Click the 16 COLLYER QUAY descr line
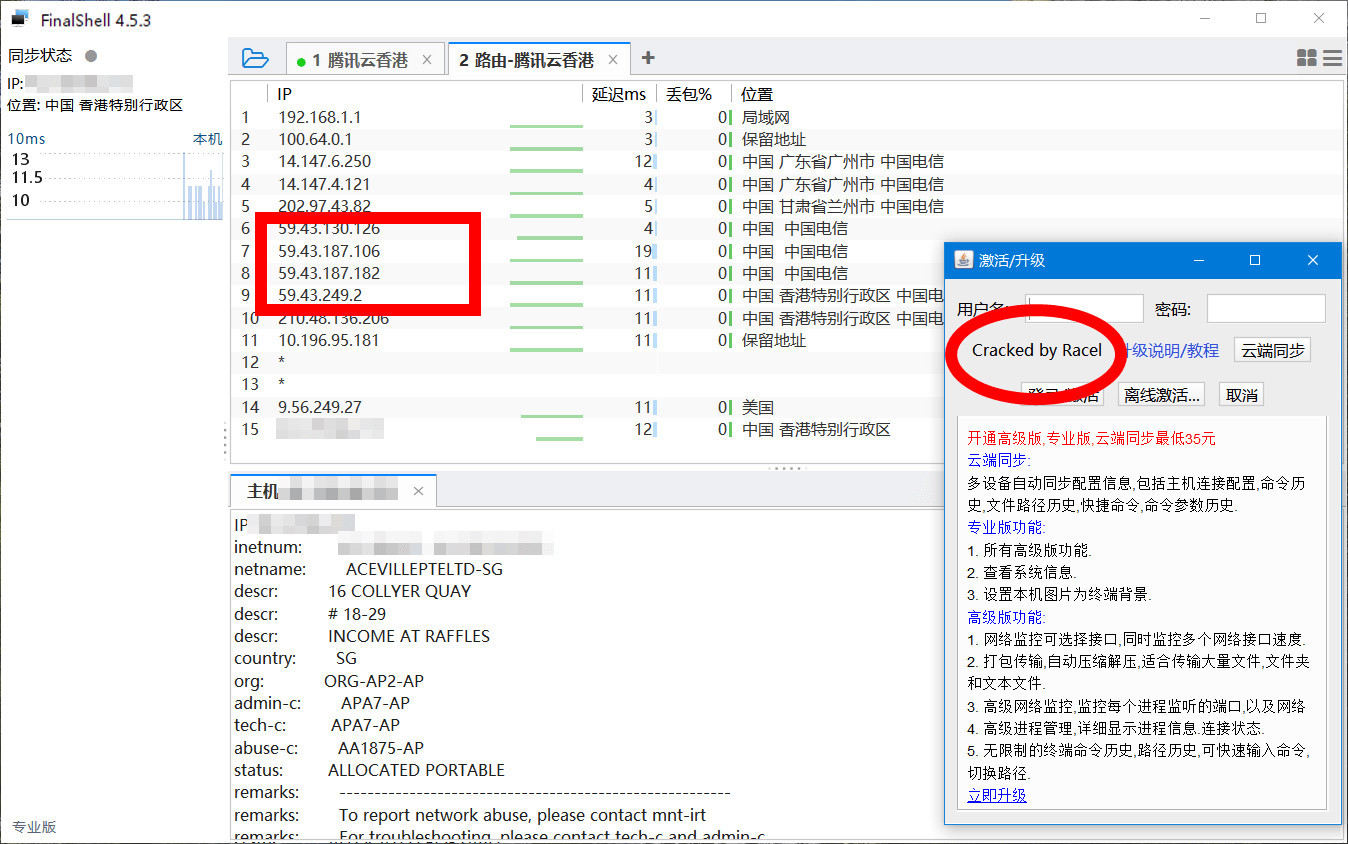This screenshot has width=1348, height=844. point(399,591)
